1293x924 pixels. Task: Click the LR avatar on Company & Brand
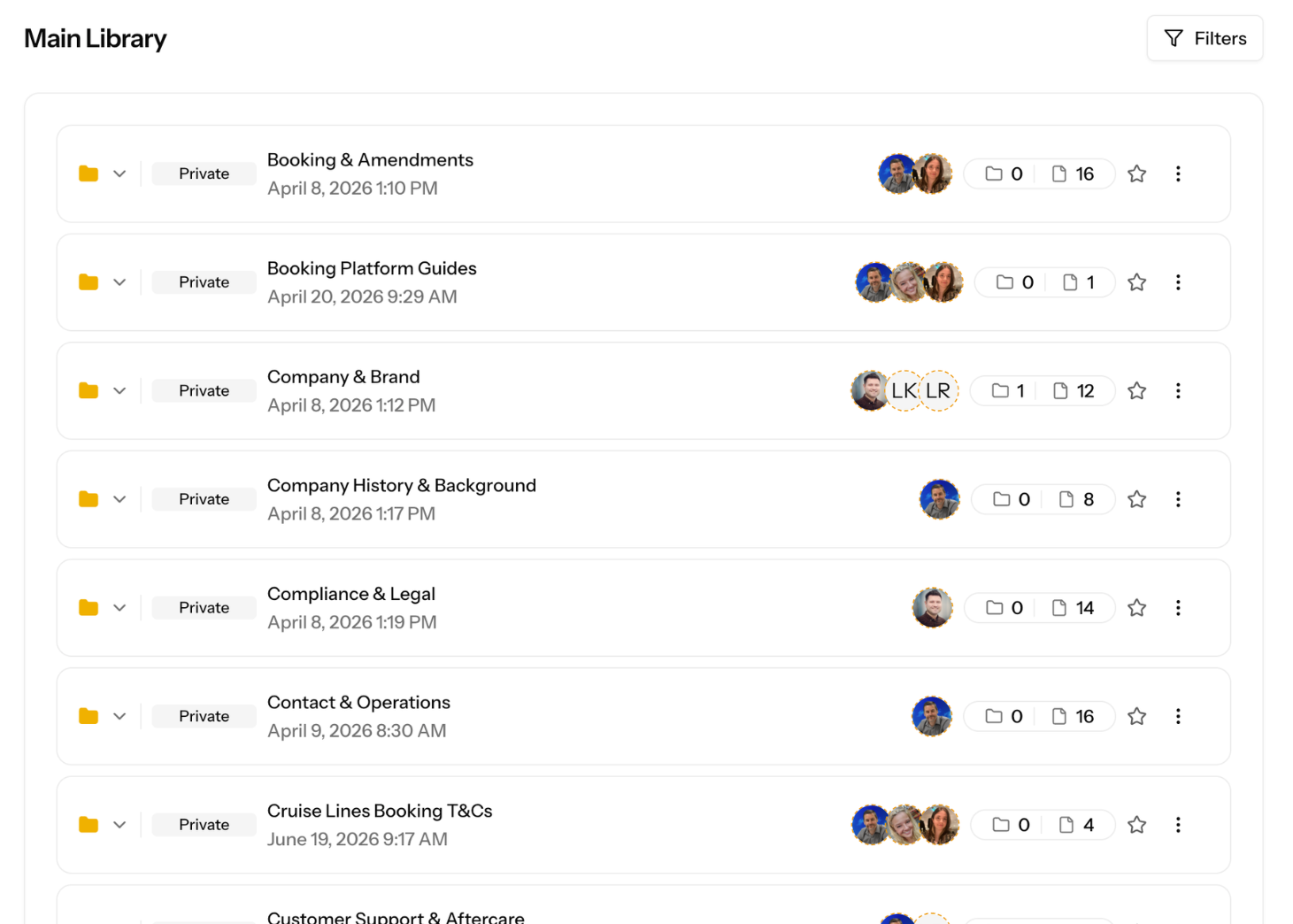(x=938, y=390)
